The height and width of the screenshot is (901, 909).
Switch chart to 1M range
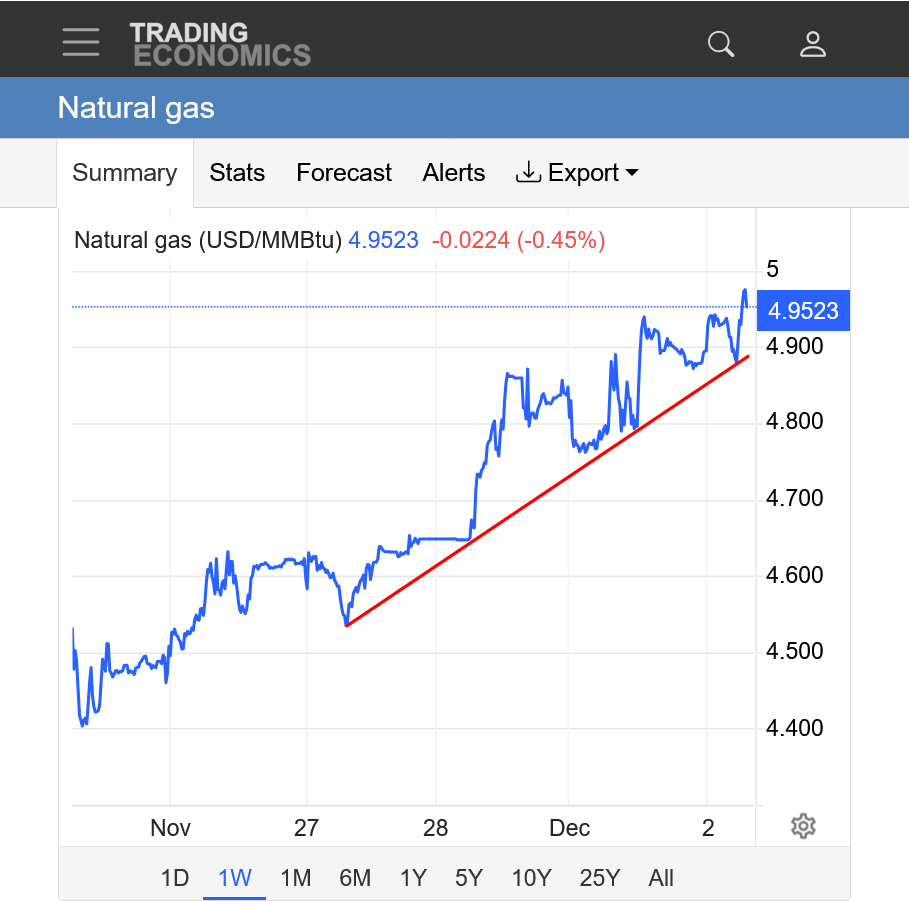(295, 878)
